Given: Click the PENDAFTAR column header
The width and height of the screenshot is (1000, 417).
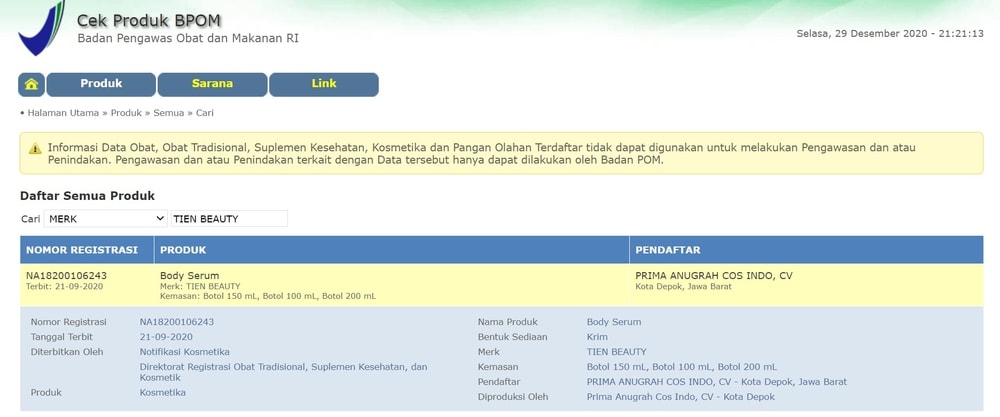Looking at the screenshot, I should click(806, 250).
